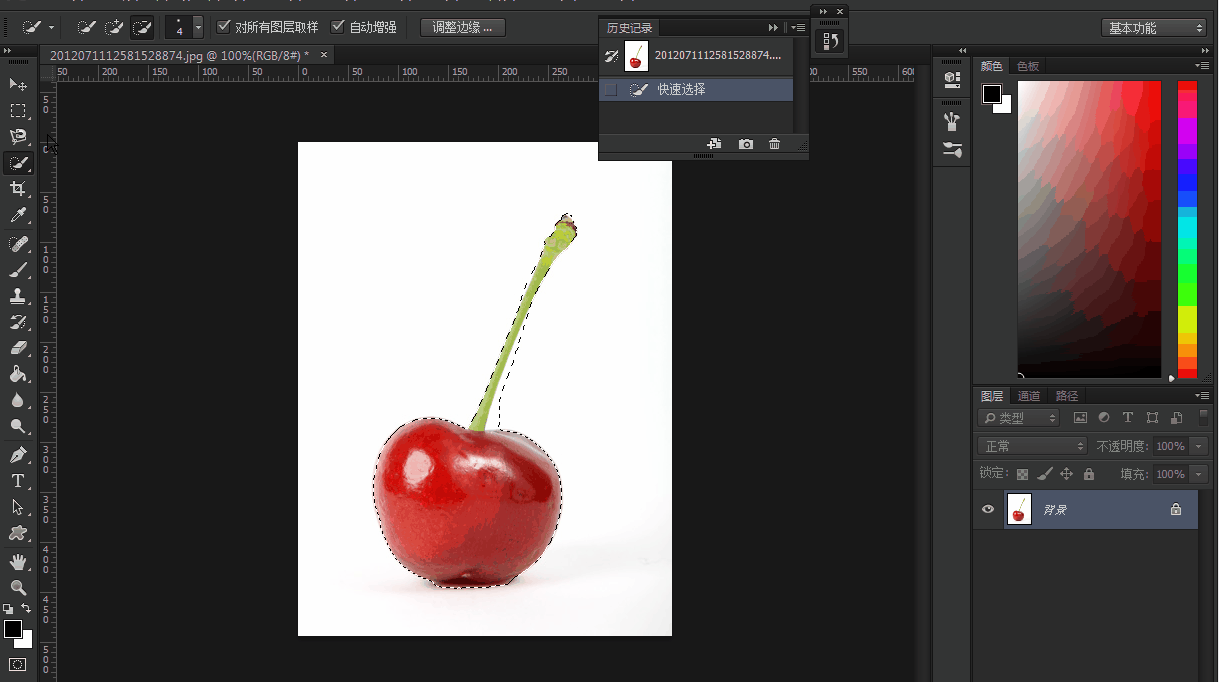Select the Lasso tool
Image resolution: width=1219 pixels, height=682 pixels.
pos(18,136)
